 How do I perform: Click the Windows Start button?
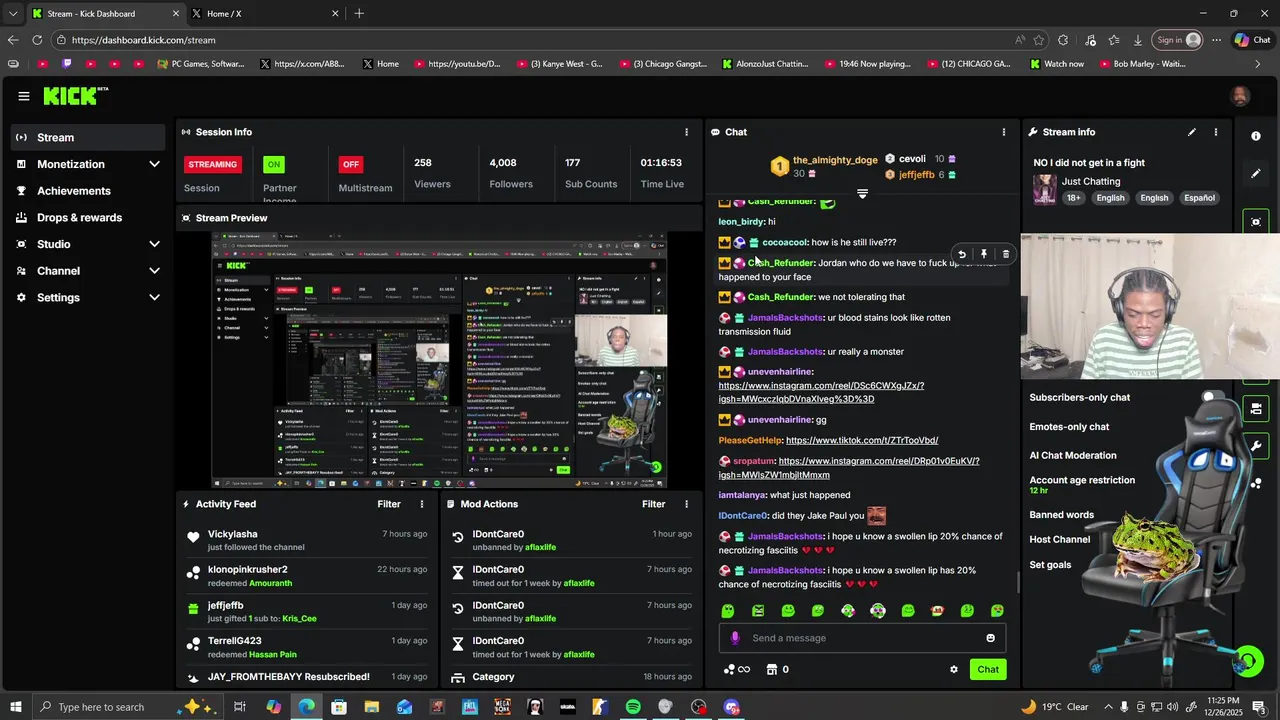tap(16, 707)
